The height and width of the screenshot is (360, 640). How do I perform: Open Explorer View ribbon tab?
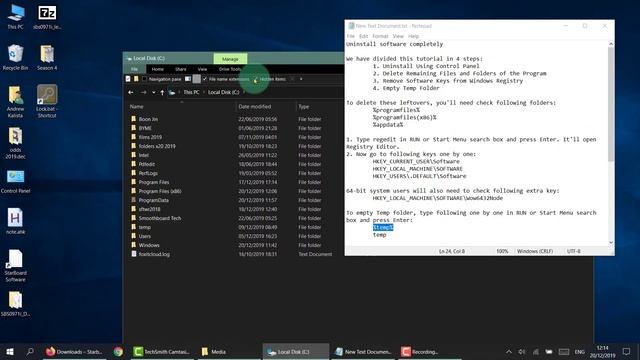coord(202,69)
